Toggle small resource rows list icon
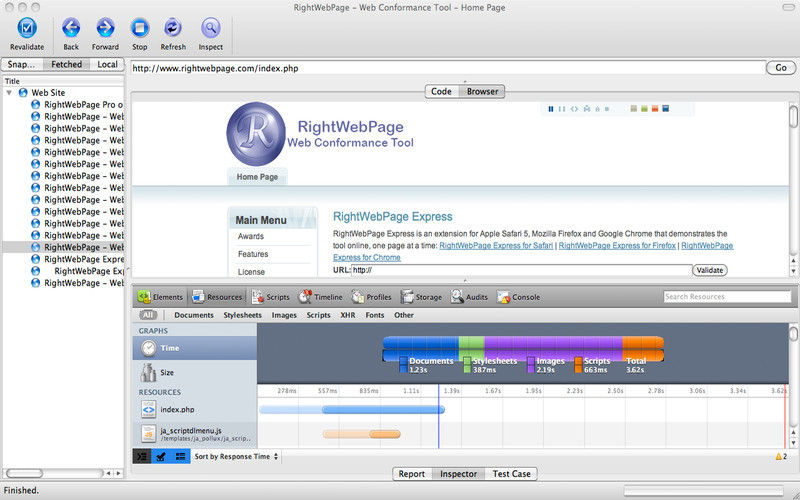800x500 pixels. click(x=180, y=457)
